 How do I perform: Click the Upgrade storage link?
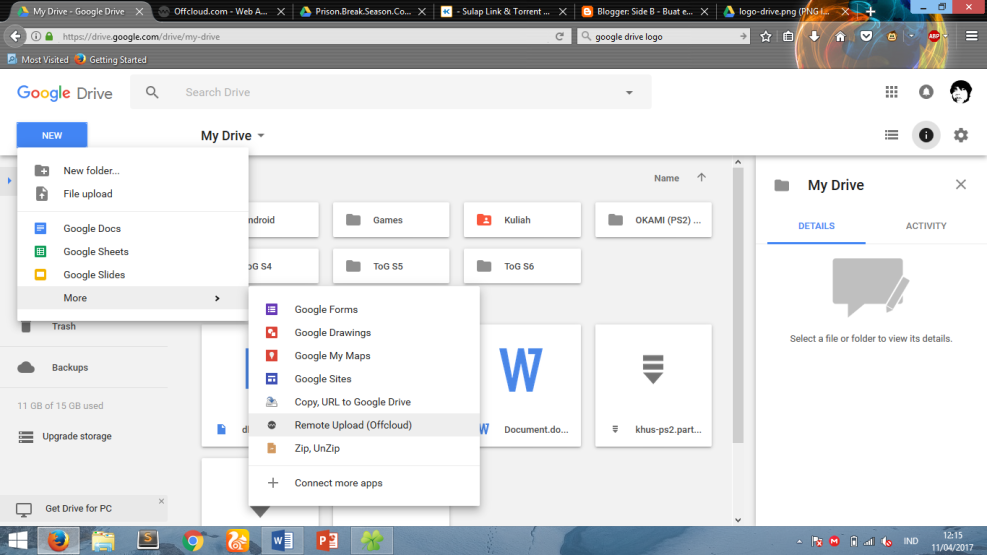pyautogui.click(x=77, y=436)
